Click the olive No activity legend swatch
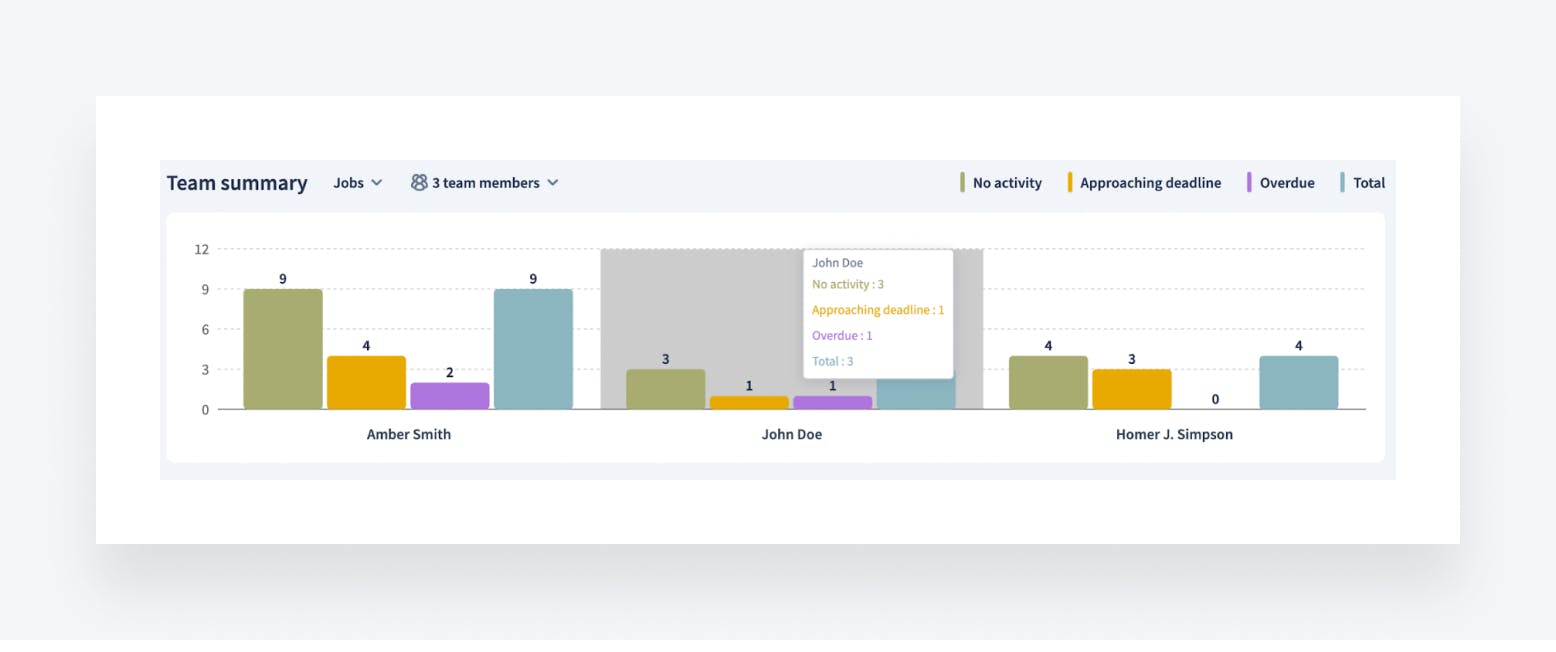The width and height of the screenshot is (1556, 652). (963, 183)
